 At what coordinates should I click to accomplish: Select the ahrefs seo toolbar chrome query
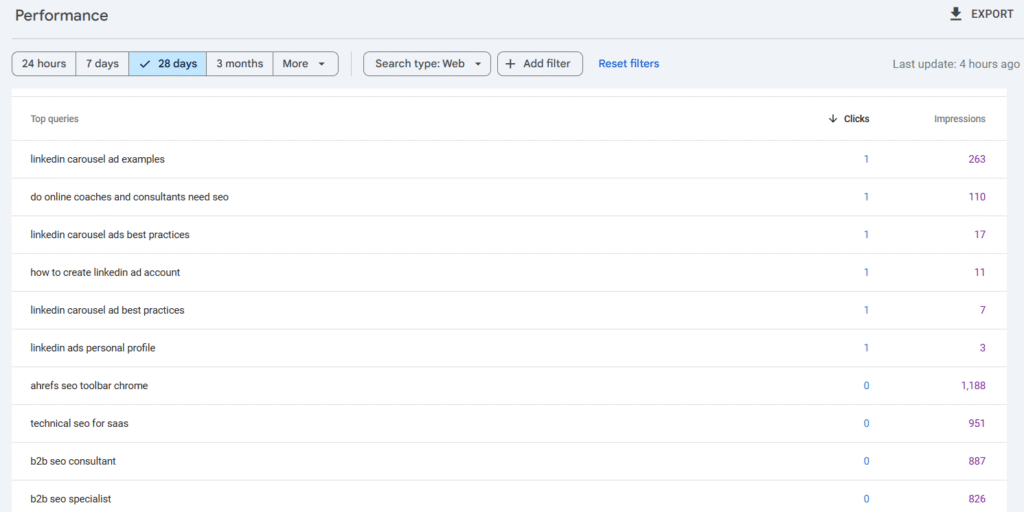(x=89, y=386)
